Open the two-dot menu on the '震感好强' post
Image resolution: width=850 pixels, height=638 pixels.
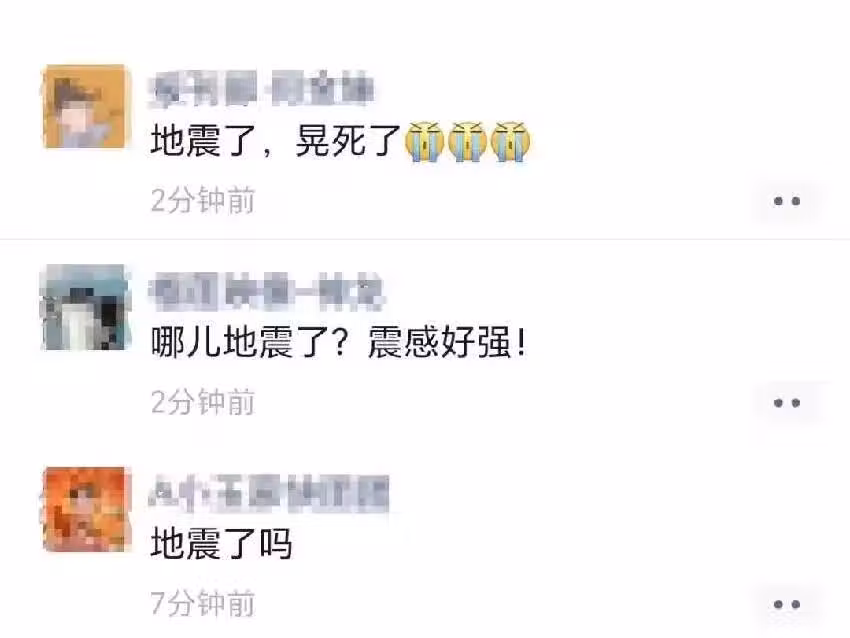coord(787,403)
